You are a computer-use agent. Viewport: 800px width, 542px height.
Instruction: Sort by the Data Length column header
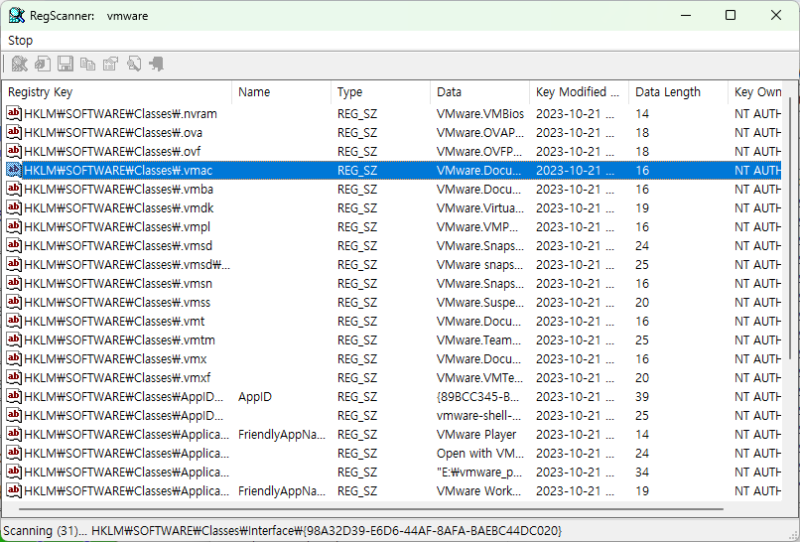click(x=678, y=92)
